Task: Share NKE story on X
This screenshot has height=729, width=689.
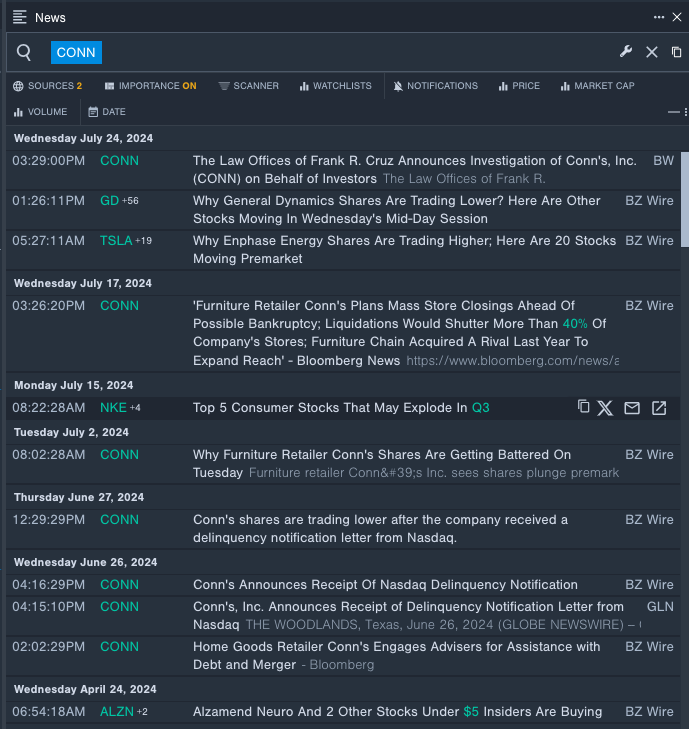Action: point(605,408)
